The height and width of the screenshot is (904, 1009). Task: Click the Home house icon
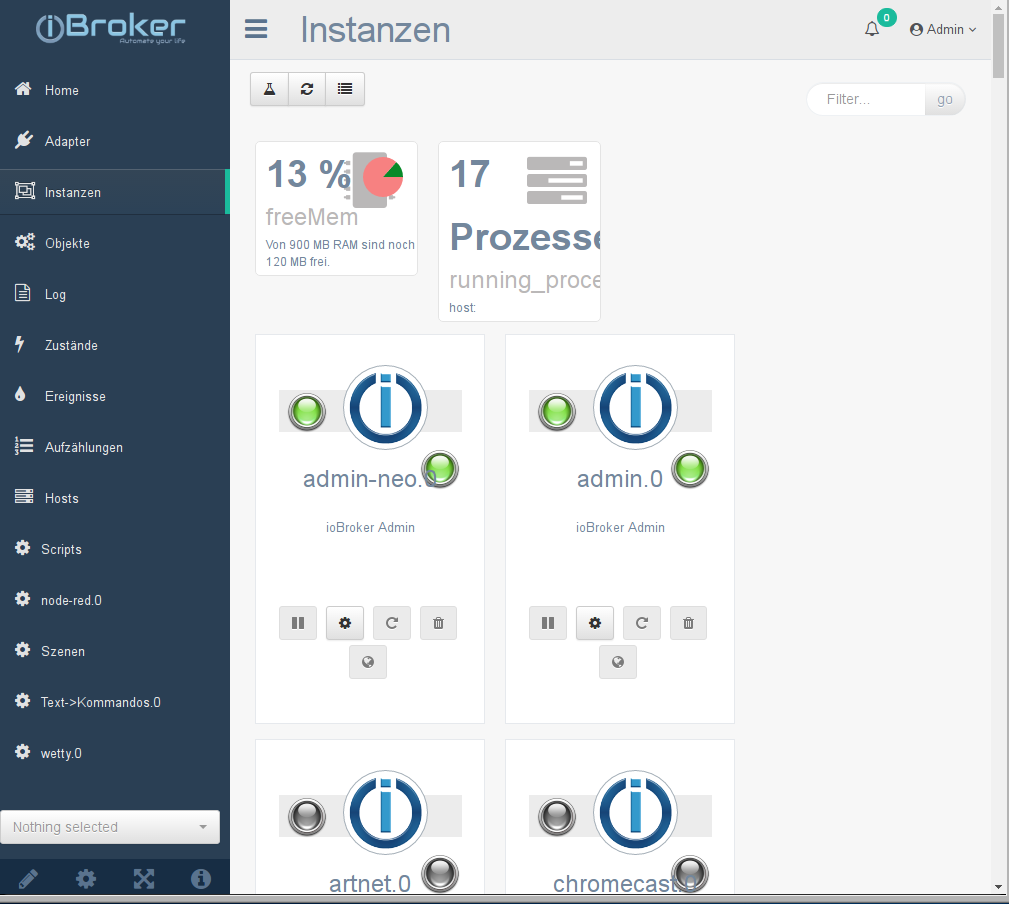pos(23,89)
